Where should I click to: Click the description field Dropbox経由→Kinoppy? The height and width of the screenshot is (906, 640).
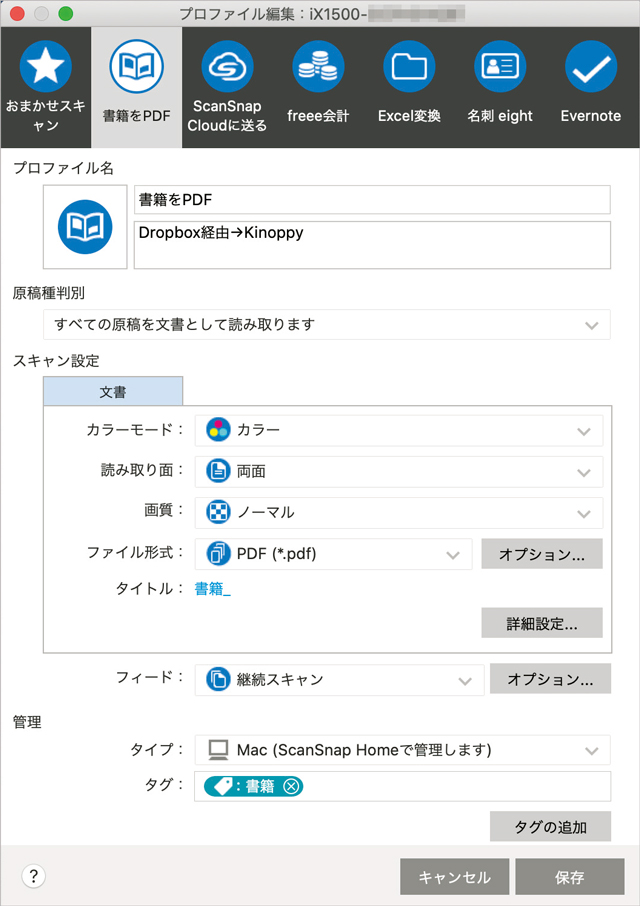point(372,245)
